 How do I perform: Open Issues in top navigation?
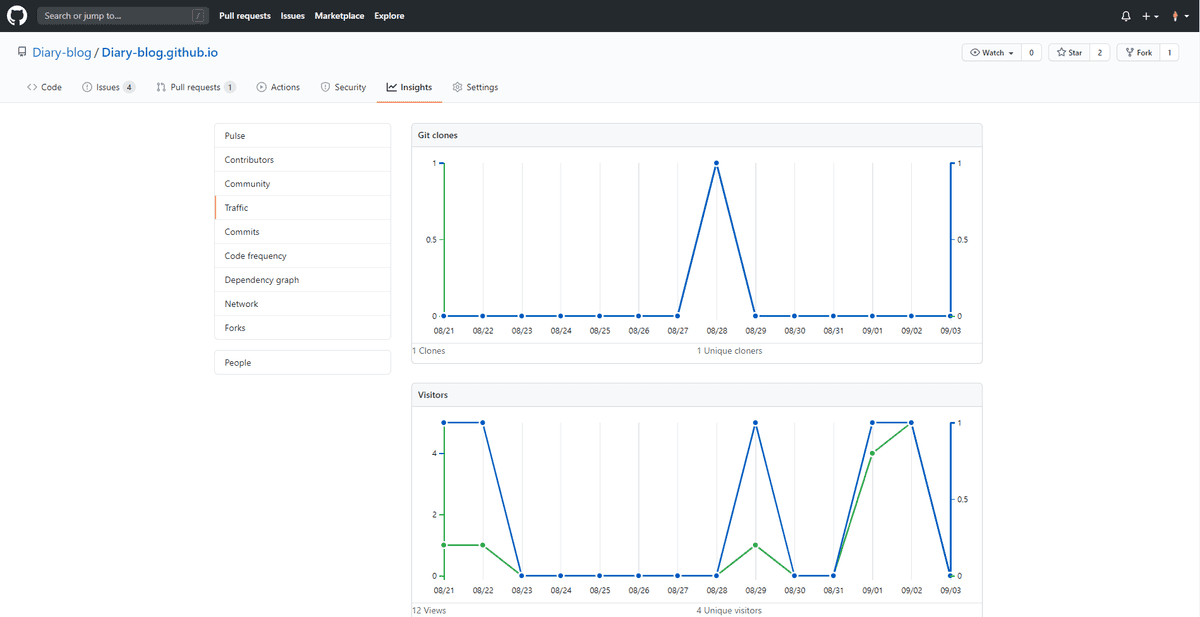click(293, 16)
